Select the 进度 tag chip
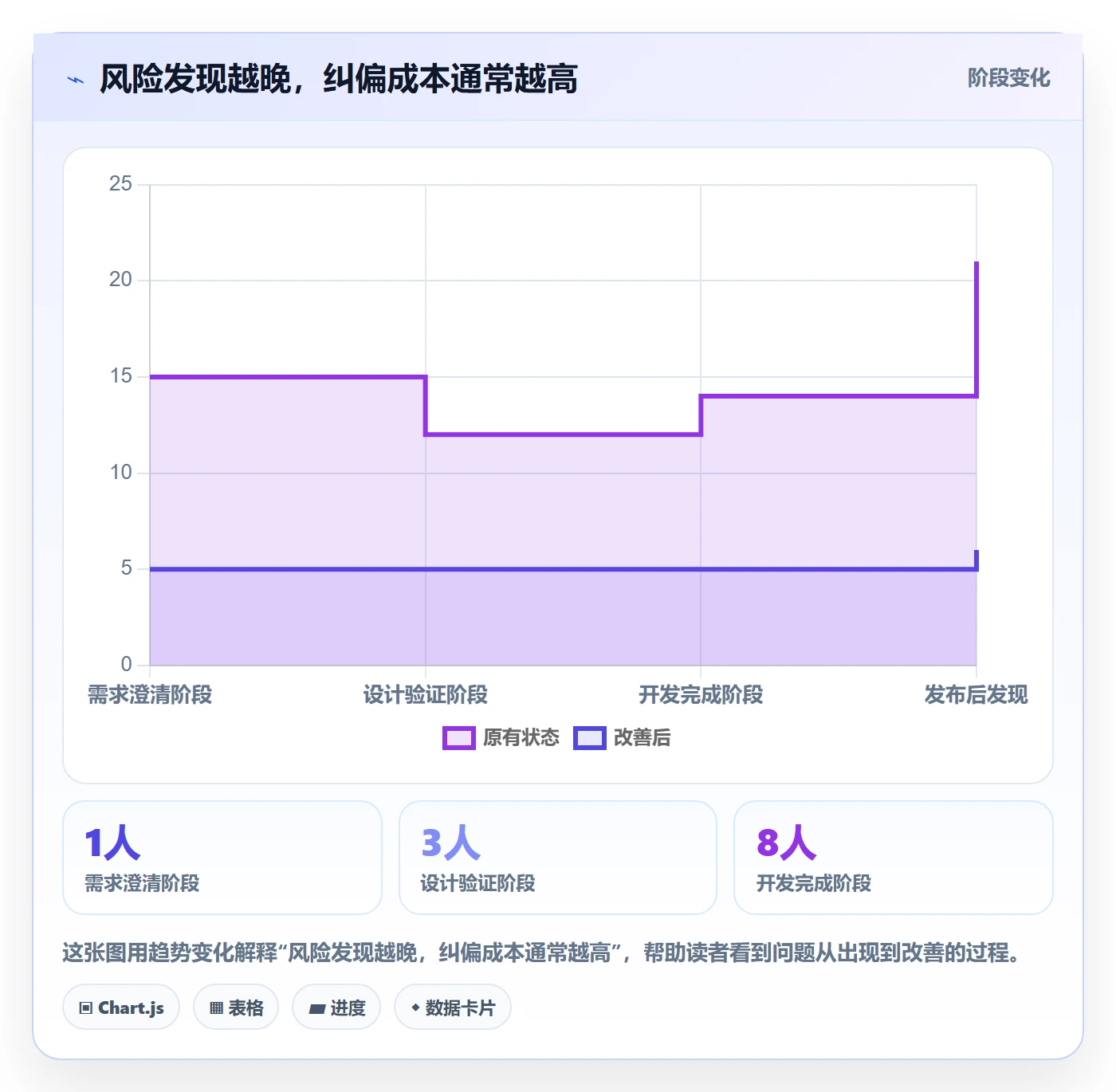Image resolution: width=1116 pixels, height=1092 pixels. click(336, 1008)
